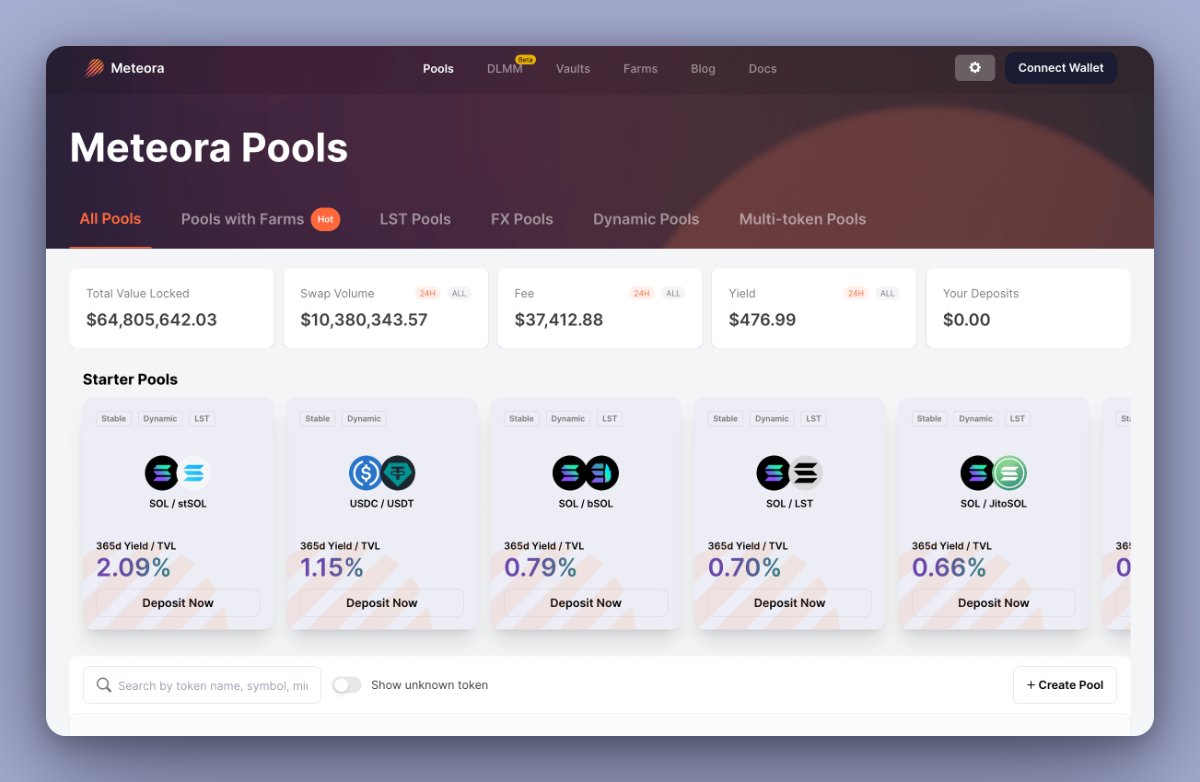Click the Yield value $476.99
The width and height of the screenshot is (1200, 782).
pos(763,320)
